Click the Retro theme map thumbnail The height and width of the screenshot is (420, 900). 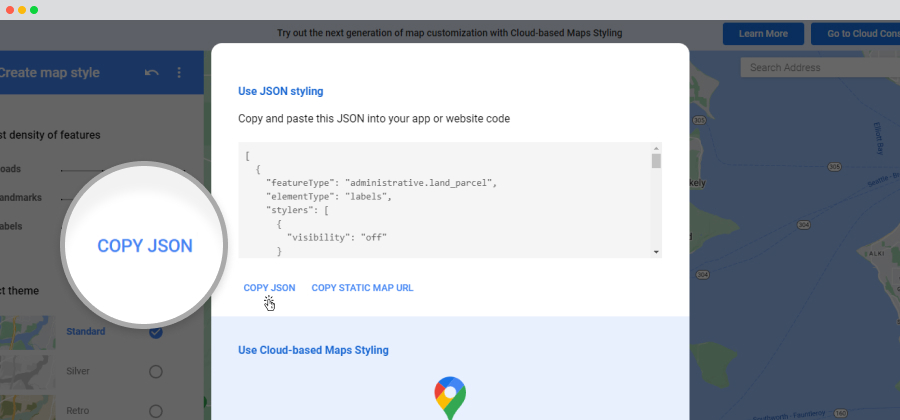tap(28, 409)
